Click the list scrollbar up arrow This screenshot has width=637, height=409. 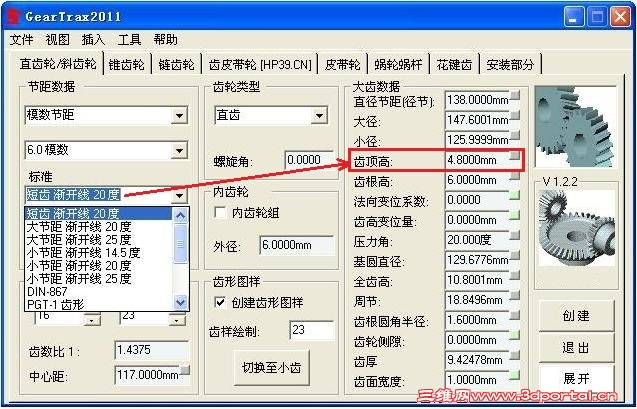tap(180, 214)
